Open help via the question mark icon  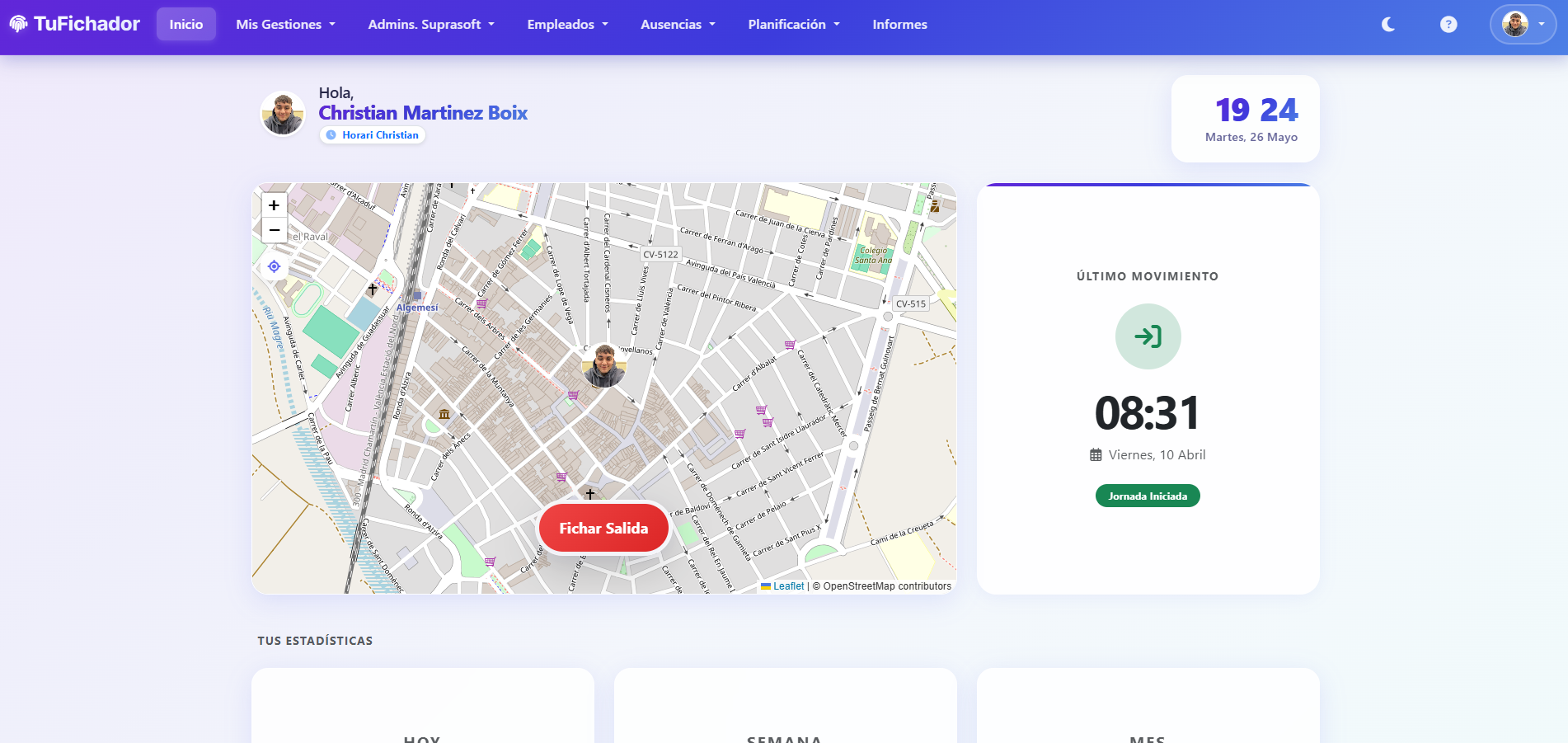pyautogui.click(x=1448, y=25)
